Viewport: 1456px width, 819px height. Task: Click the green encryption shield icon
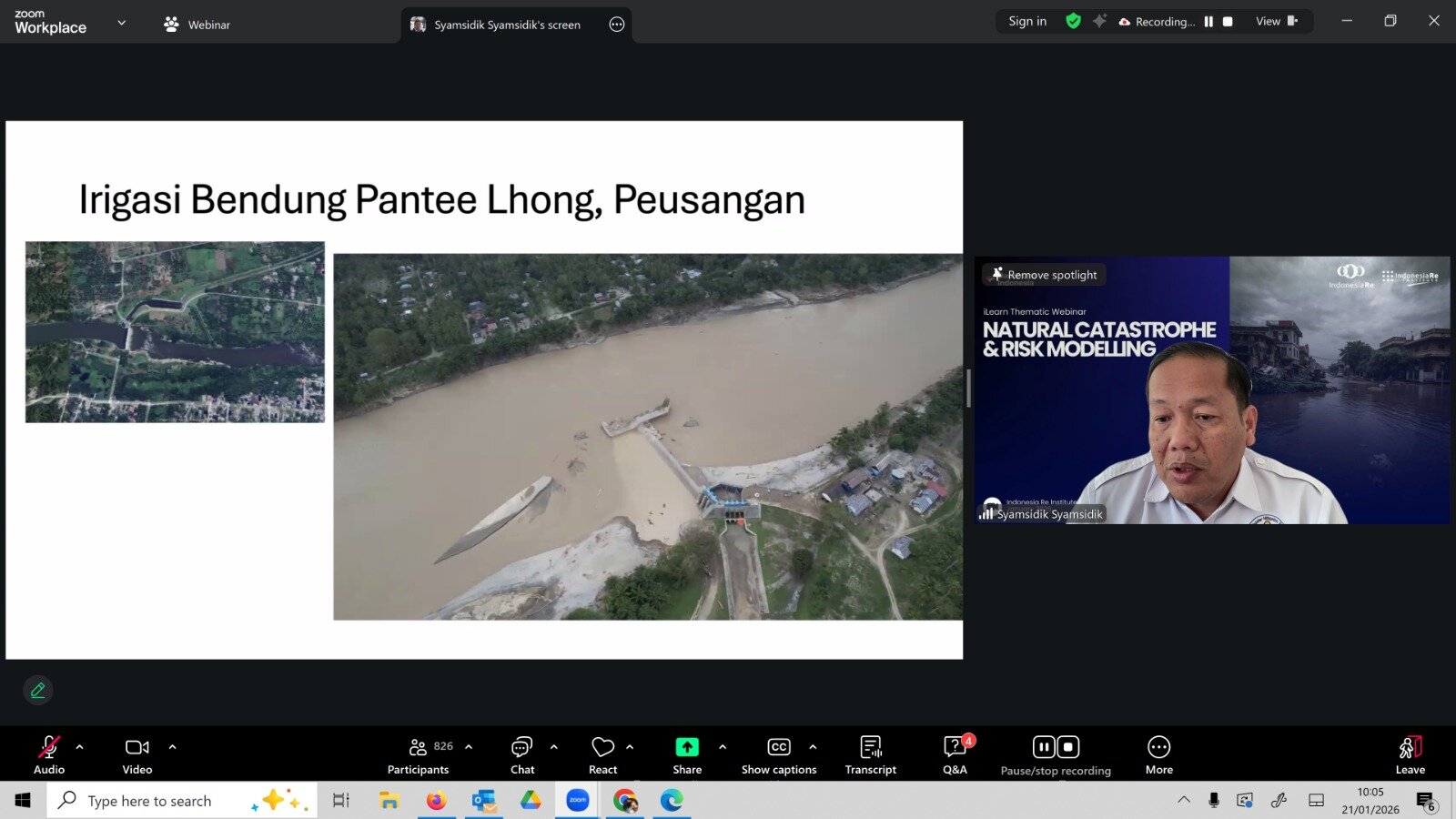(1074, 21)
